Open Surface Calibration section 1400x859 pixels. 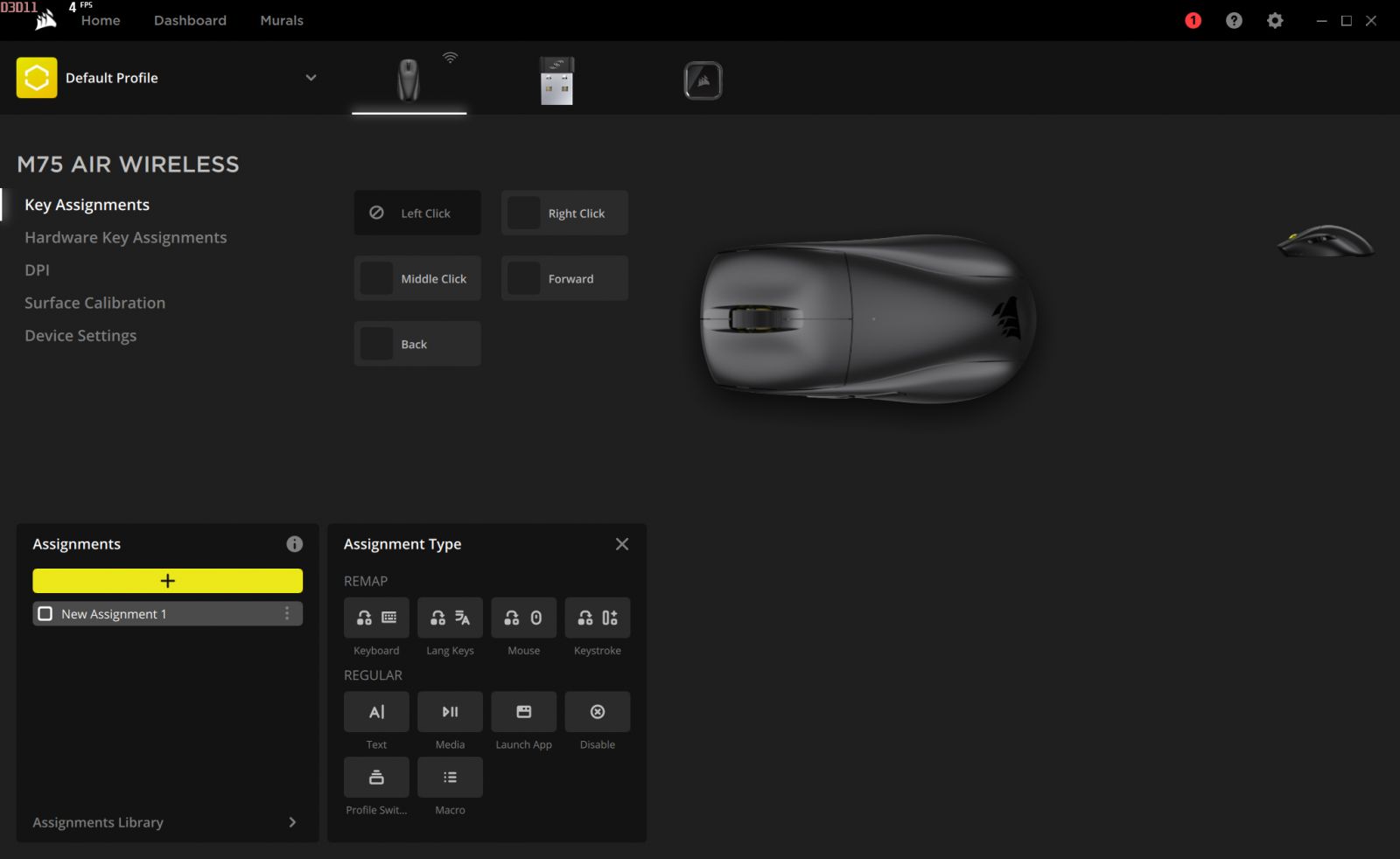[x=94, y=303]
